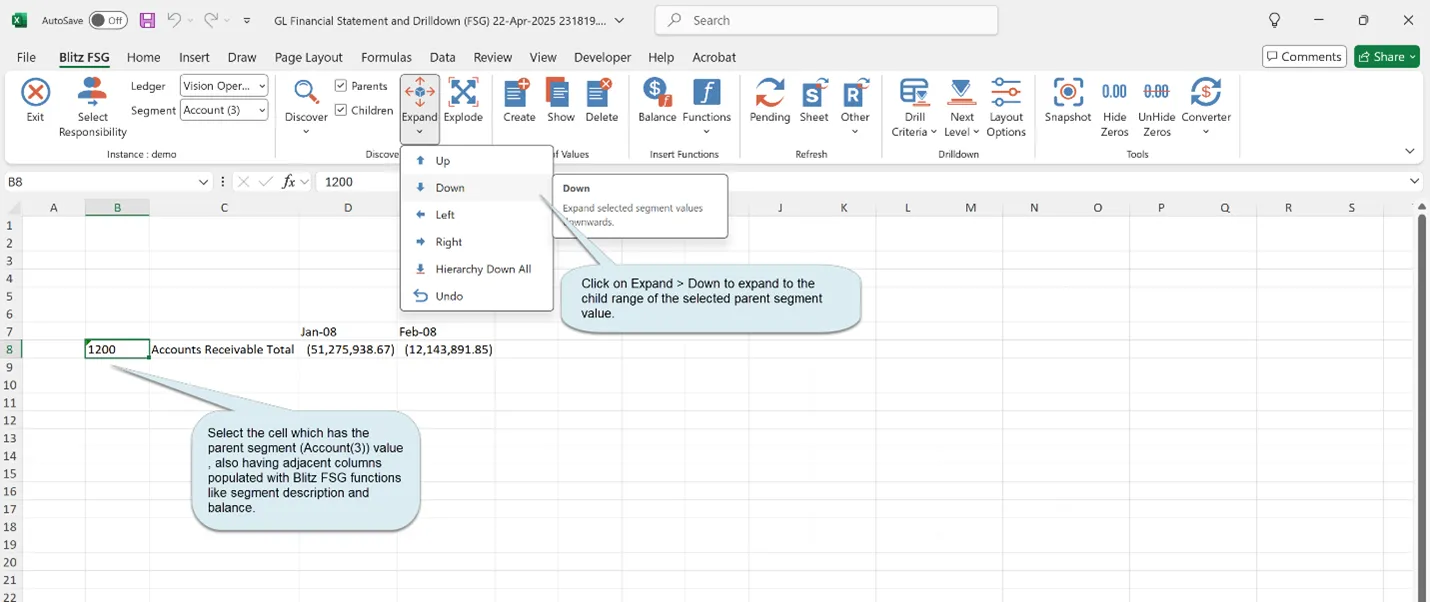The image size is (1430, 602).
Task: Switch to the Home tab
Action: (144, 57)
